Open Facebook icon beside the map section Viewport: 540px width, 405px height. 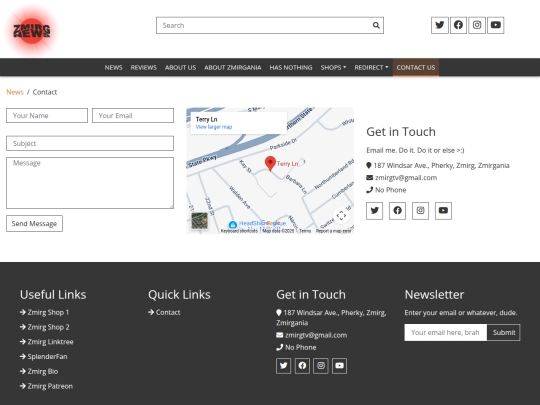point(397,211)
